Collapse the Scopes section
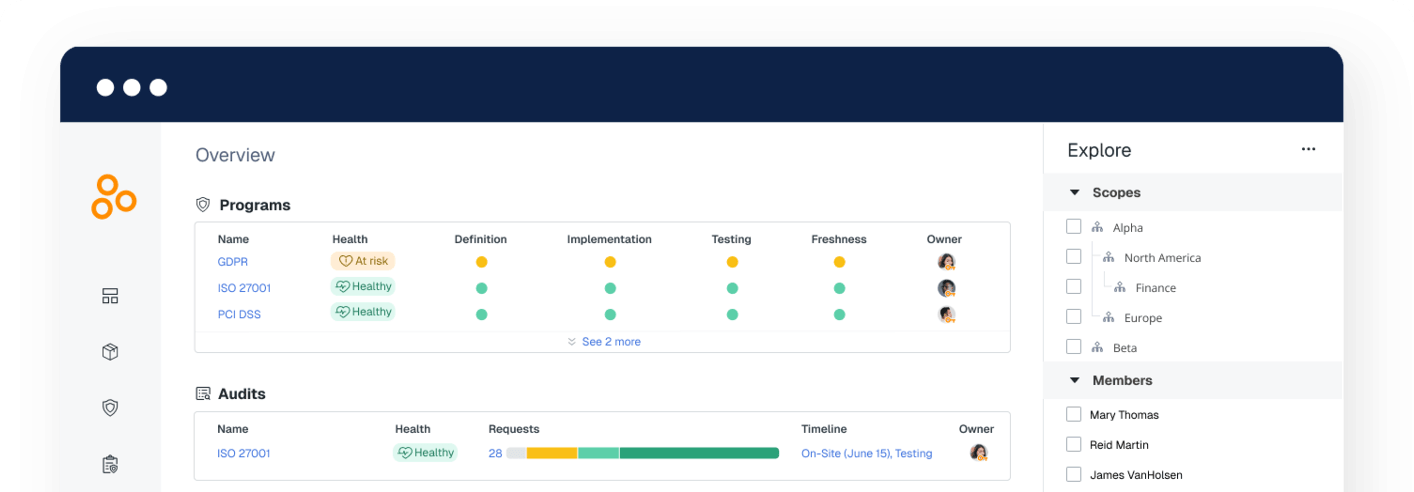Viewport: 1414px width, 492px height. point(1075,193)
